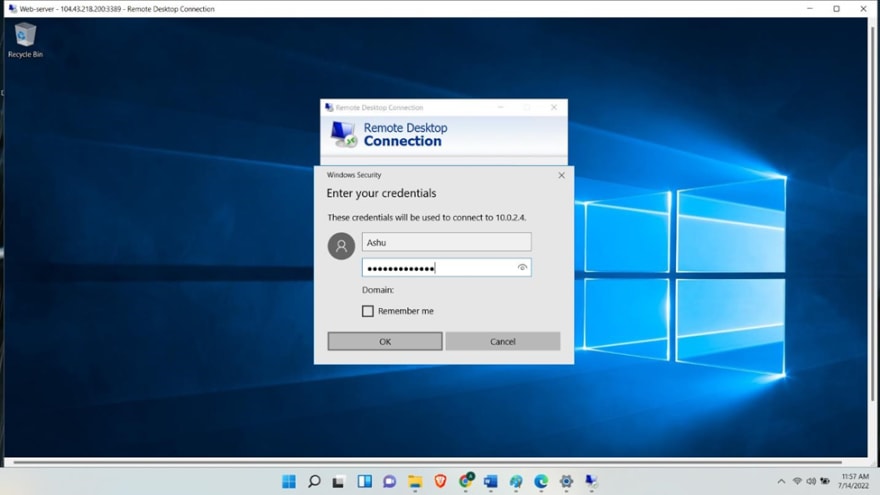This screenshot has width=880, height=495.
Task: Click the 'Enter your credentials' heading
Action: tap(381, 193)
